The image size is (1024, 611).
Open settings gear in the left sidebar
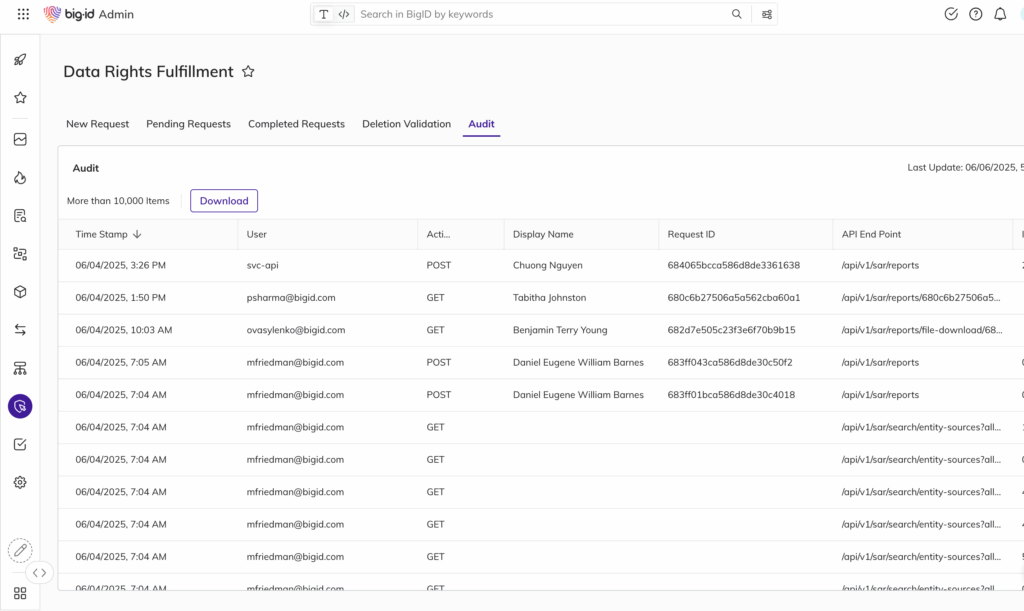coord(20,482)
